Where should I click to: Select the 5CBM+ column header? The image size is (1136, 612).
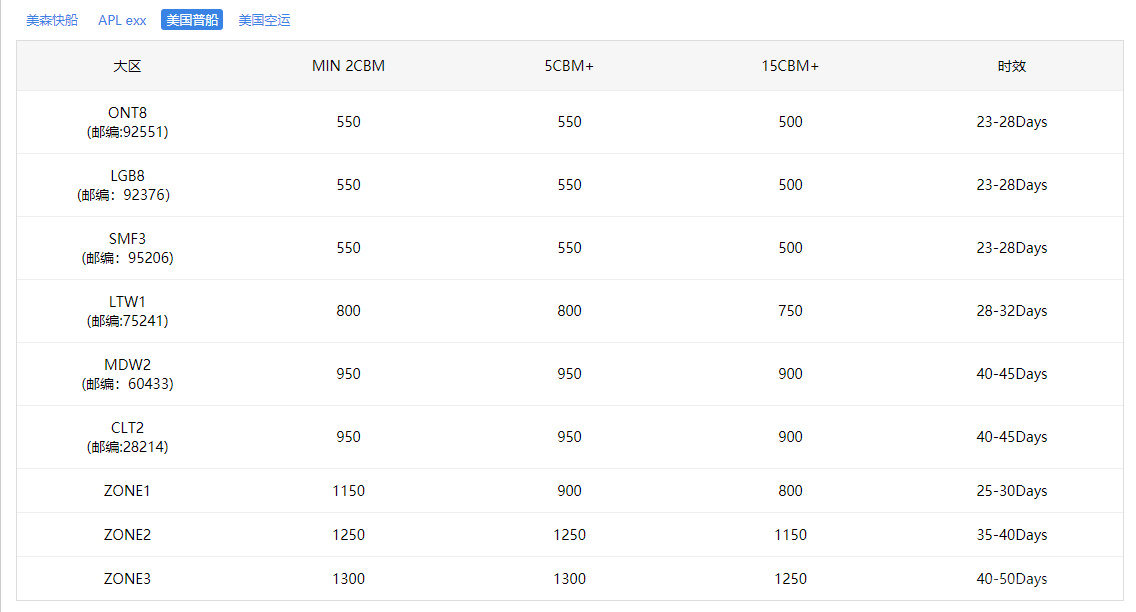click(569, 66)
